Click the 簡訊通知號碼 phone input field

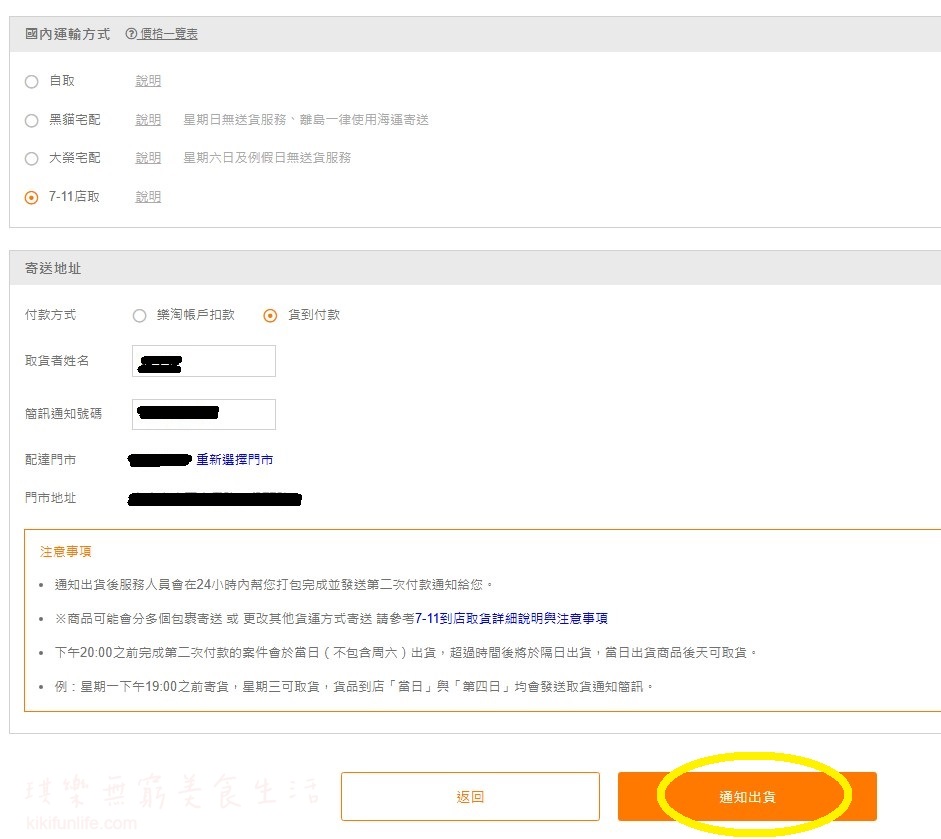(203, 414)
